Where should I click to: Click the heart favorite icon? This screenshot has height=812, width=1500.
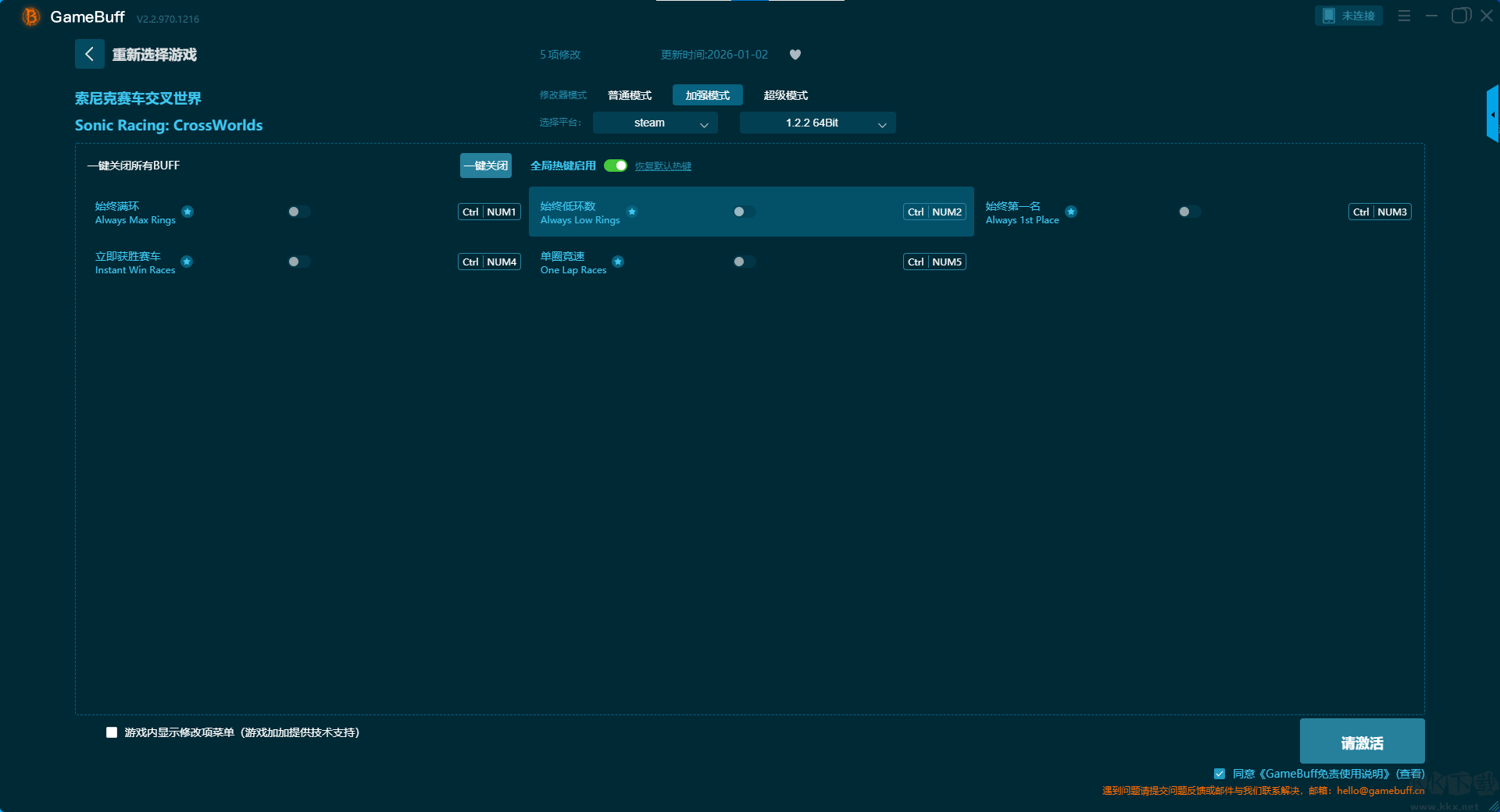pyautogui.click(x=795, y=55)
